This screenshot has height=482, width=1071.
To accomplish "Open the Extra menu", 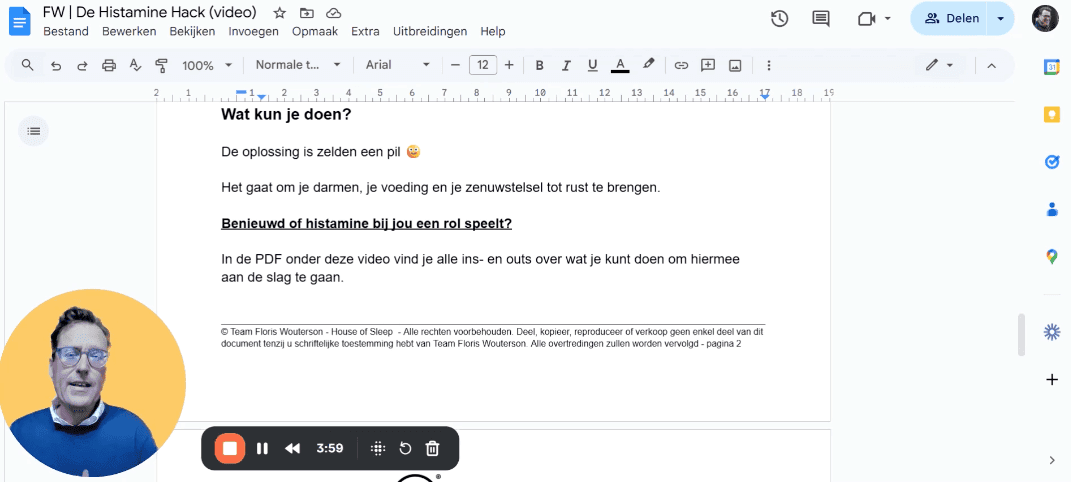I will click(365, 31).
